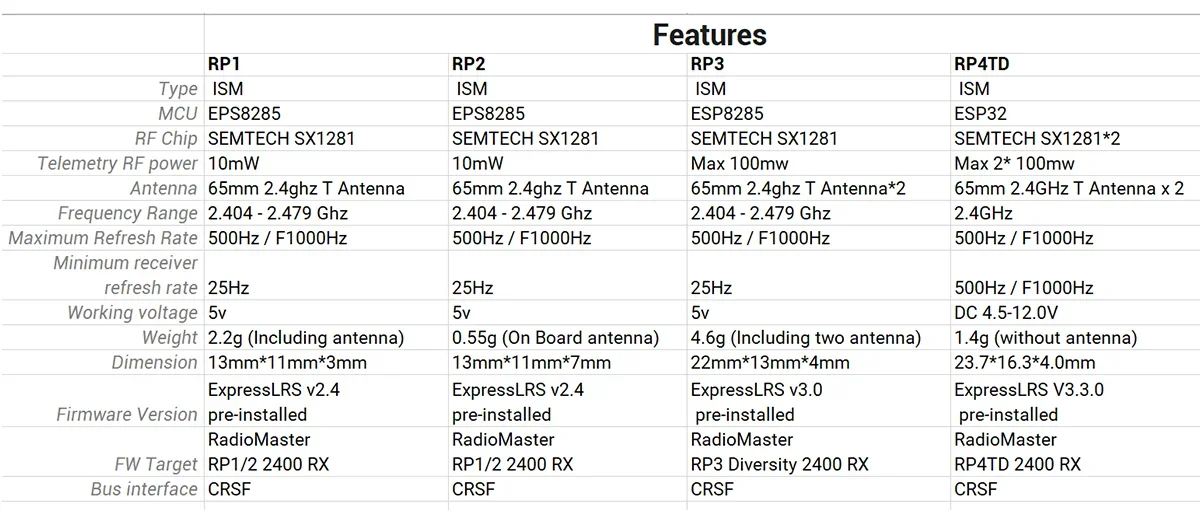Select the Max 2* 100mw cell
Image resolution: width=1200 pixels, height=531 pixels.
(1015, 164)
